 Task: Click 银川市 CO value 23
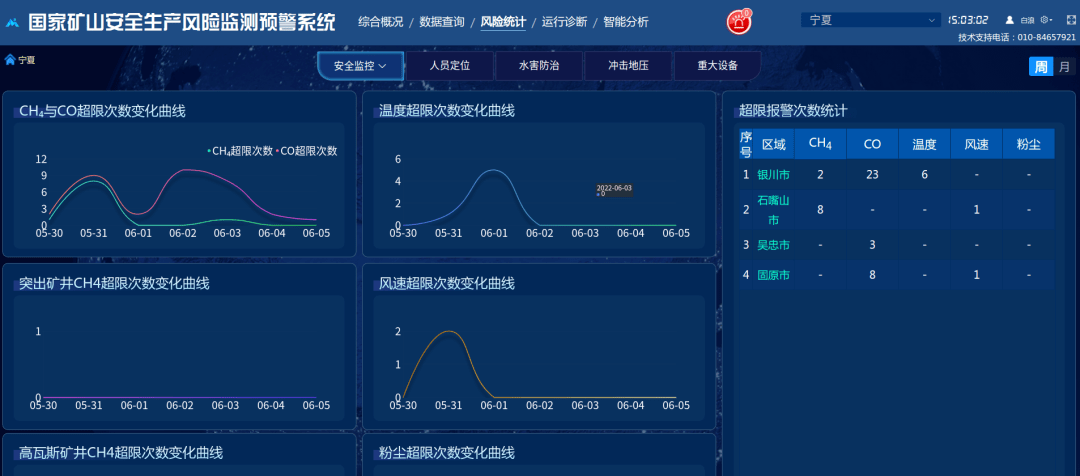coord(873,175)
